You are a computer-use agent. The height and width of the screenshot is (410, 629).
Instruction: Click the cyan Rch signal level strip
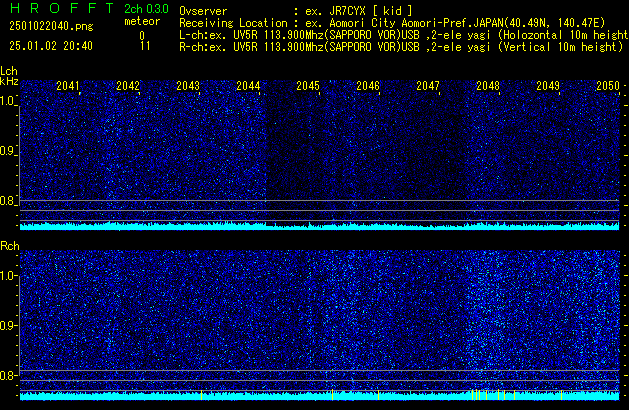pos(319,396)
